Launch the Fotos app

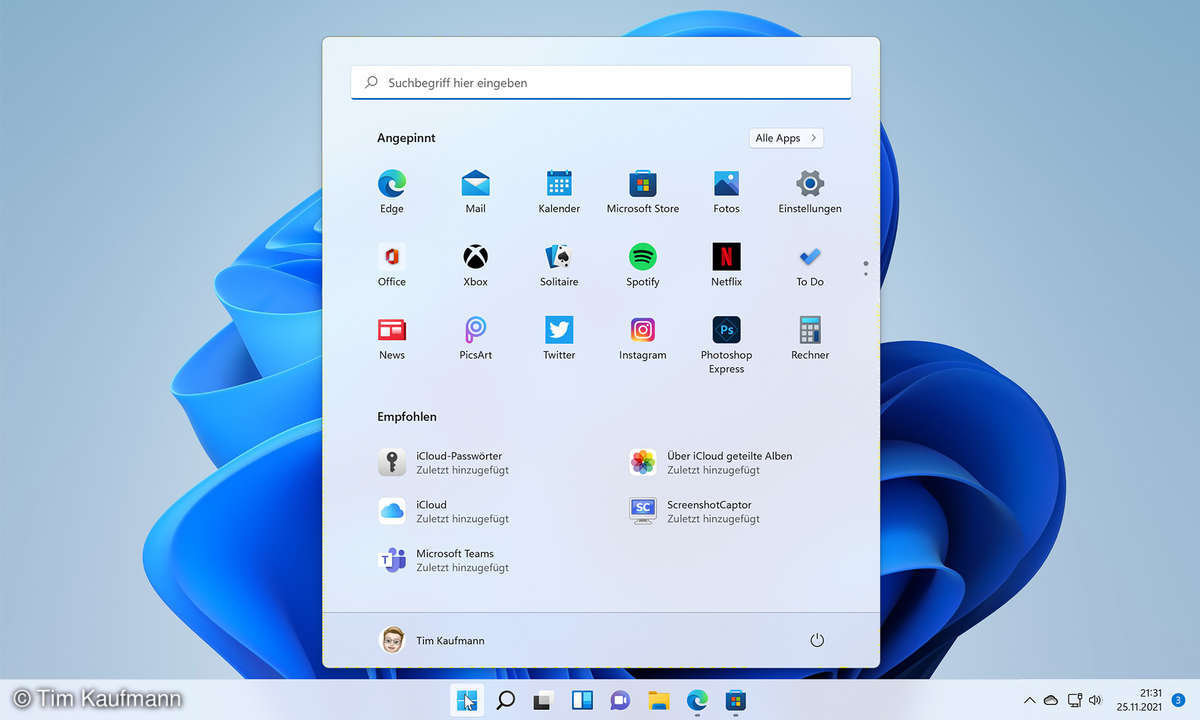(727, 192)
